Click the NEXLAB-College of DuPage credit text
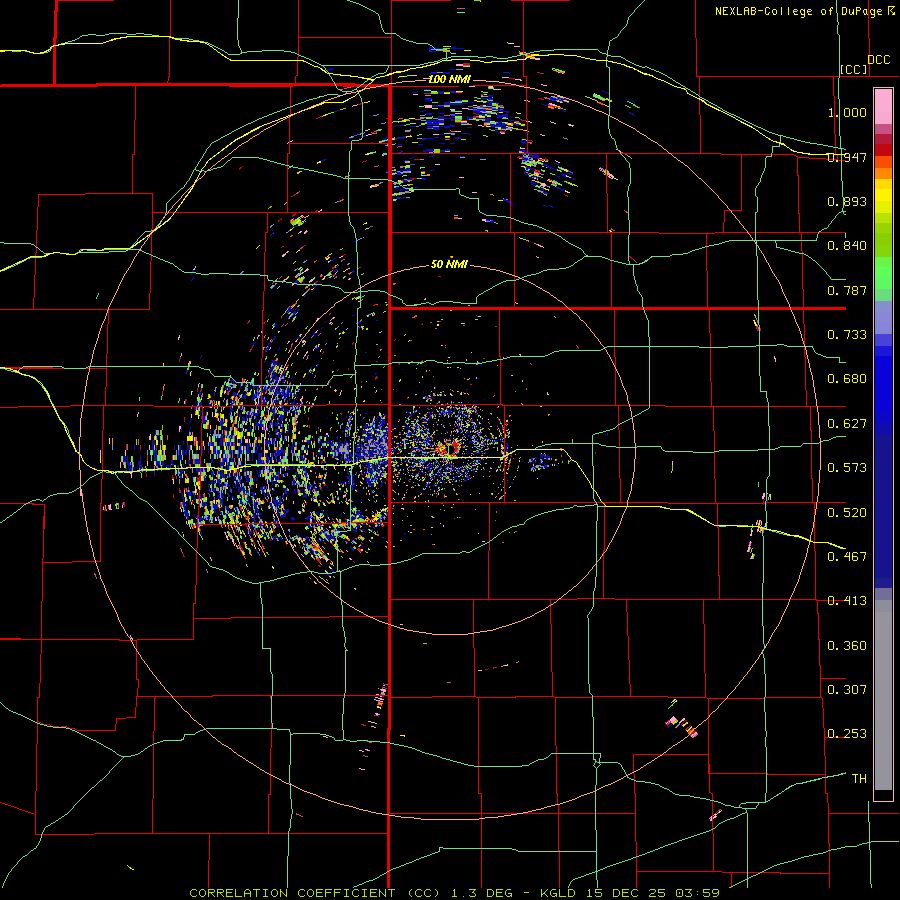 (800, 11)
